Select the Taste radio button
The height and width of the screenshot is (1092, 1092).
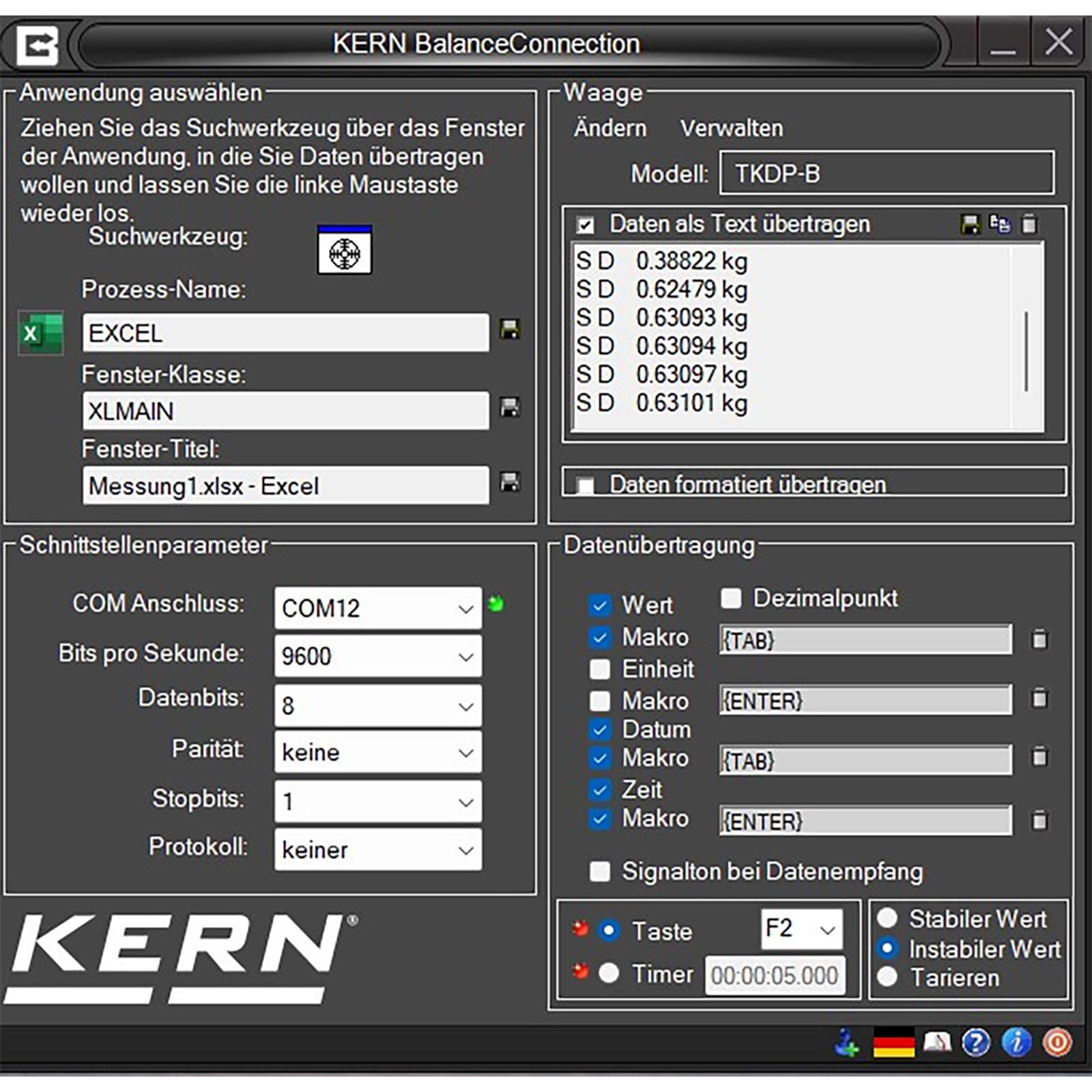609,930
